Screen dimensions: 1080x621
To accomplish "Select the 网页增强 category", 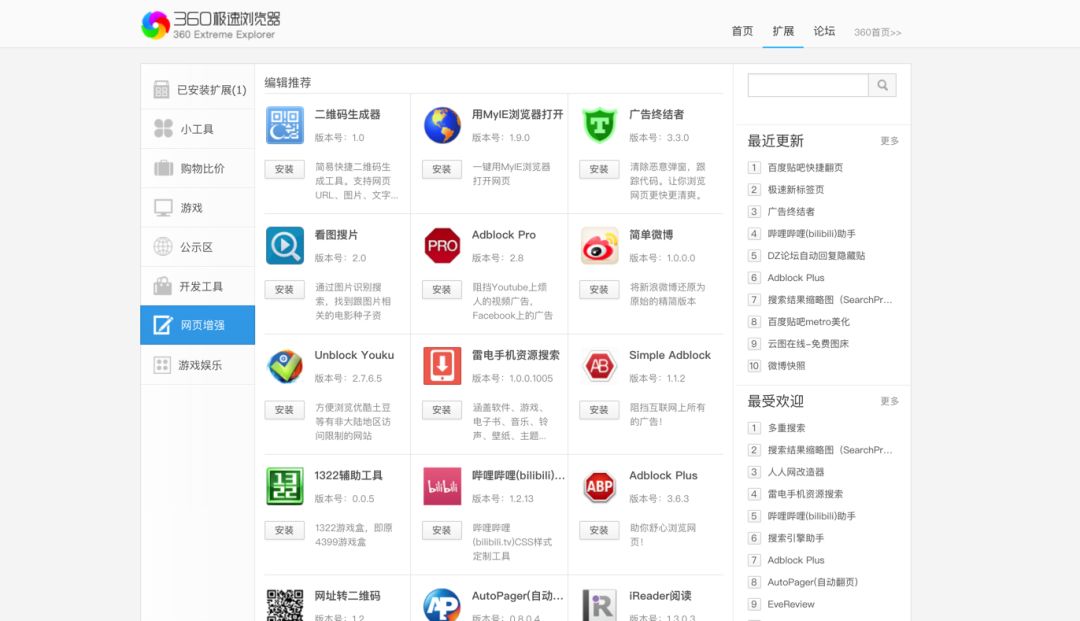I will coord(198,325).
